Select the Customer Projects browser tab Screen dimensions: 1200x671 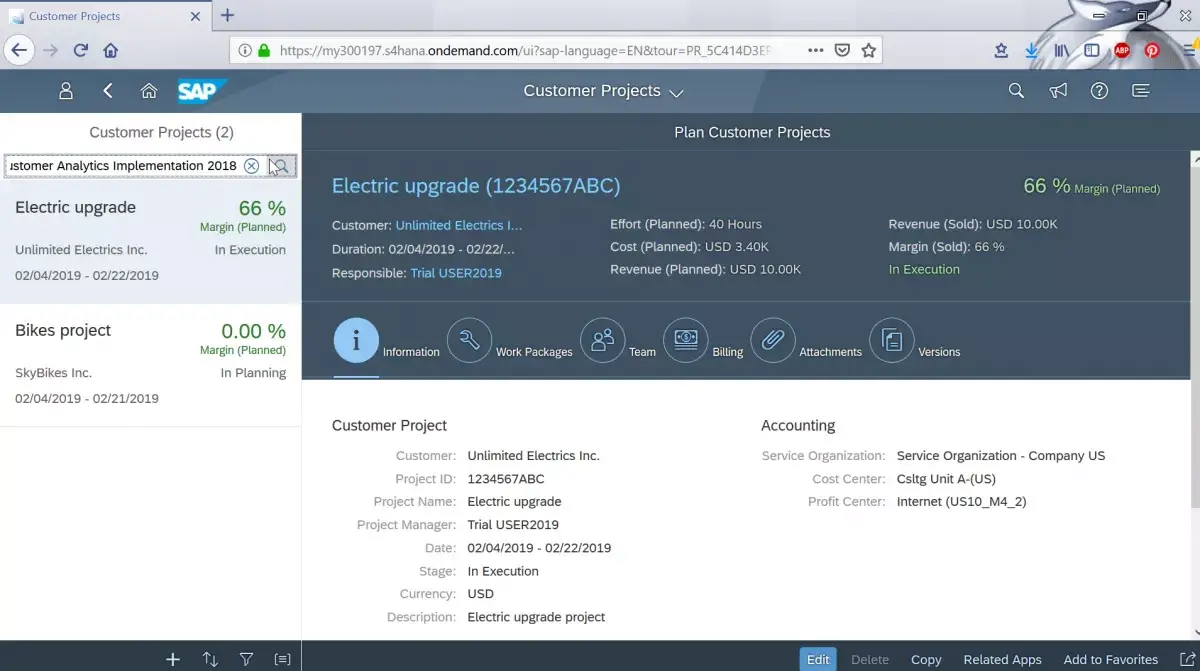pyautogui.click(x=104, y=16)
